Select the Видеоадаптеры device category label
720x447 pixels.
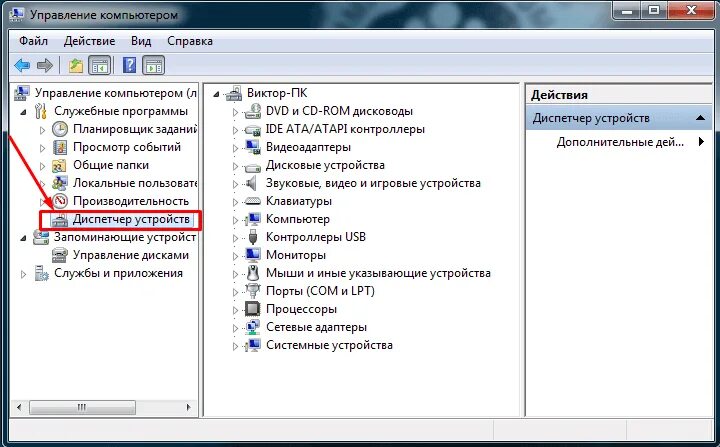(x=308, y=147)
